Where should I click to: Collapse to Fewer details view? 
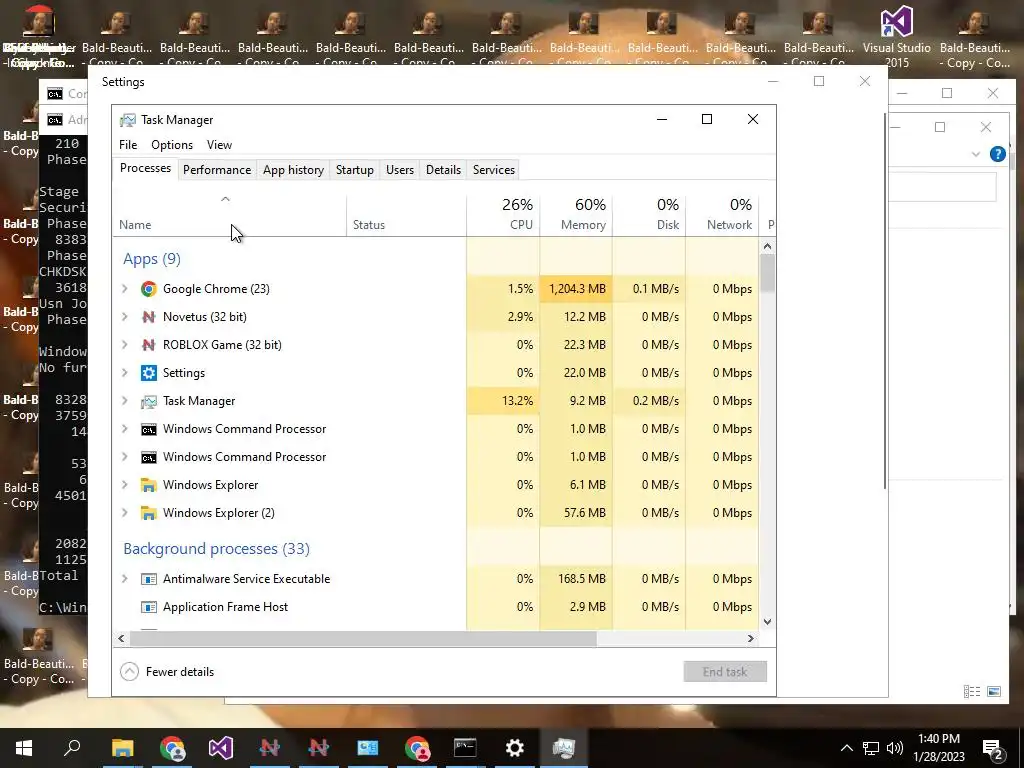[168, 672]
